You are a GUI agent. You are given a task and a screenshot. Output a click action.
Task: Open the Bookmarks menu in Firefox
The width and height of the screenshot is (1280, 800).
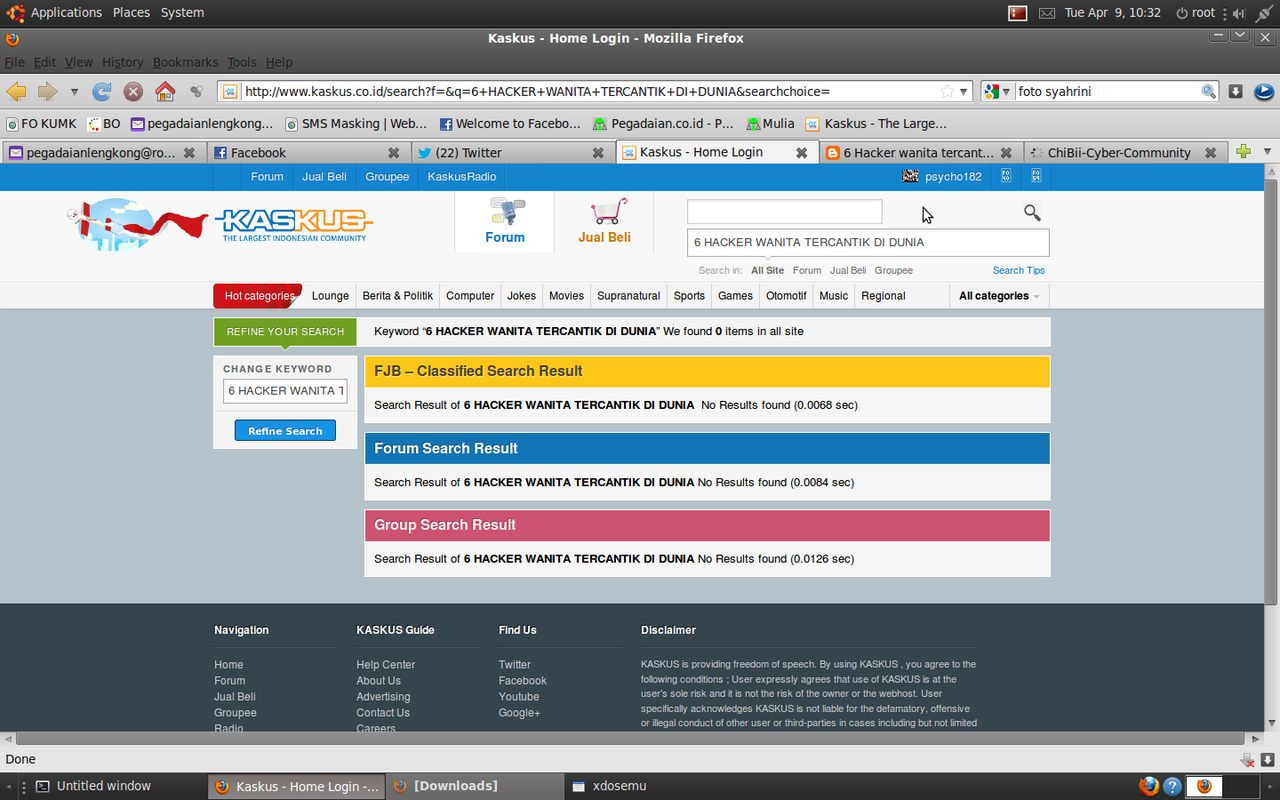click(x=185, y=62)
